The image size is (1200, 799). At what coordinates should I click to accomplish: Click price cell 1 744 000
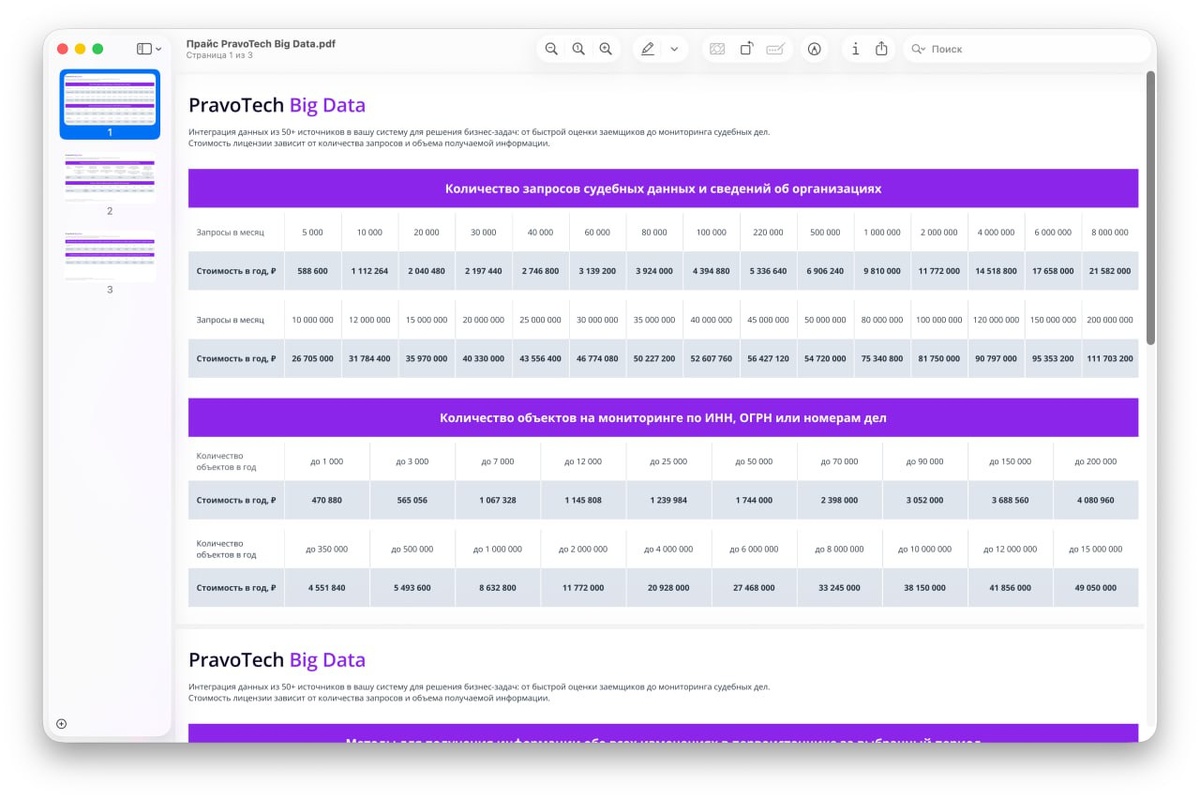(x=754, y=500)
